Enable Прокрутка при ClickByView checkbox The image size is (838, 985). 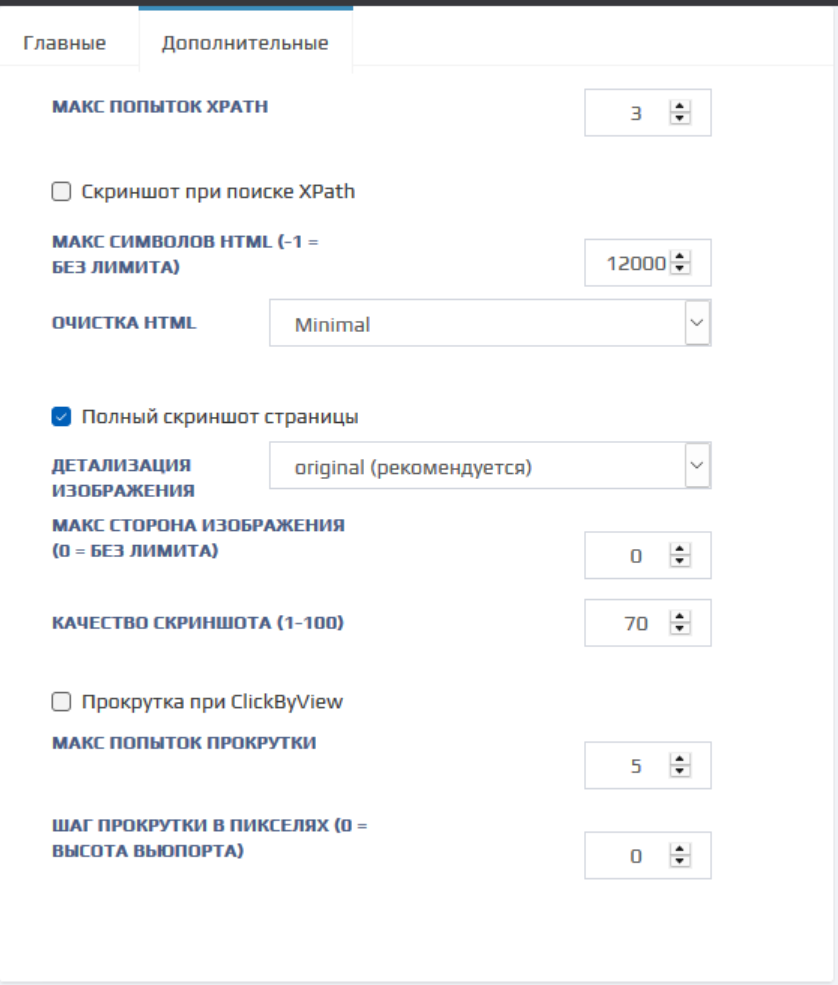point(61,702)
